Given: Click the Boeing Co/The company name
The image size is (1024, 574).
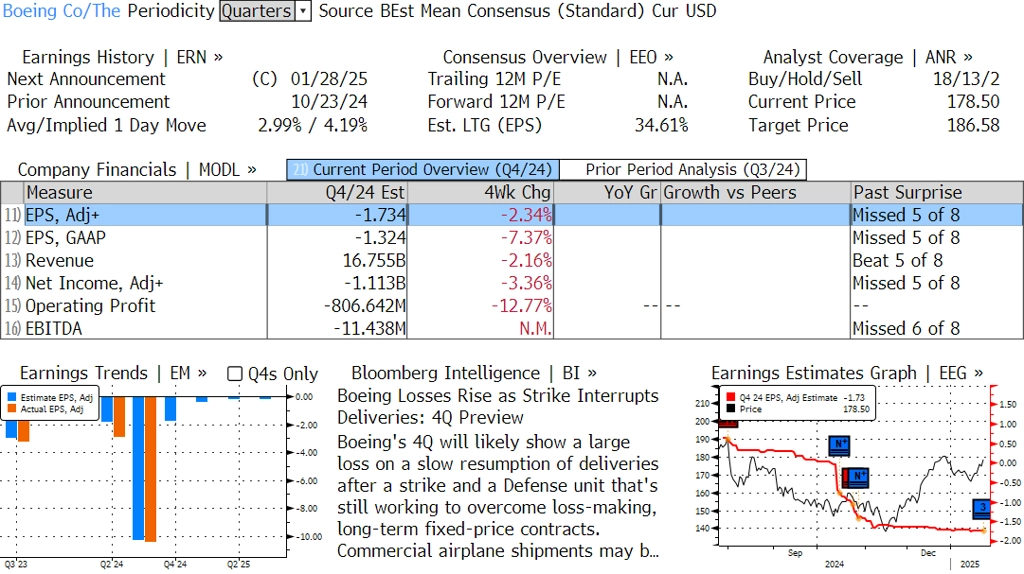Looking at the screenshot, I should (x=62, y=11).
